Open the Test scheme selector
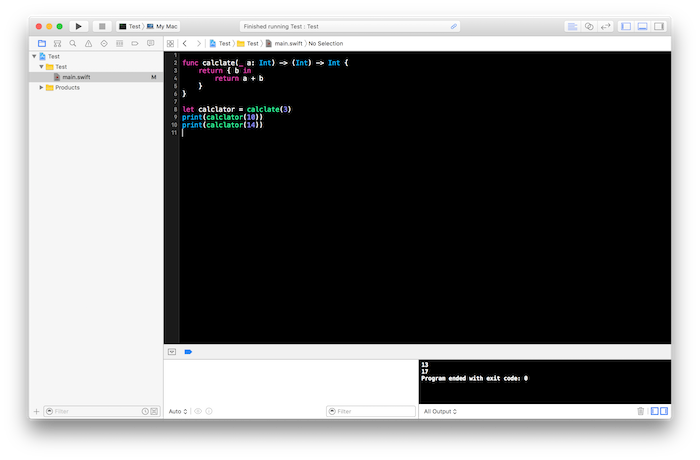Screen dimensions: 700x460 (x=130, y=26)
